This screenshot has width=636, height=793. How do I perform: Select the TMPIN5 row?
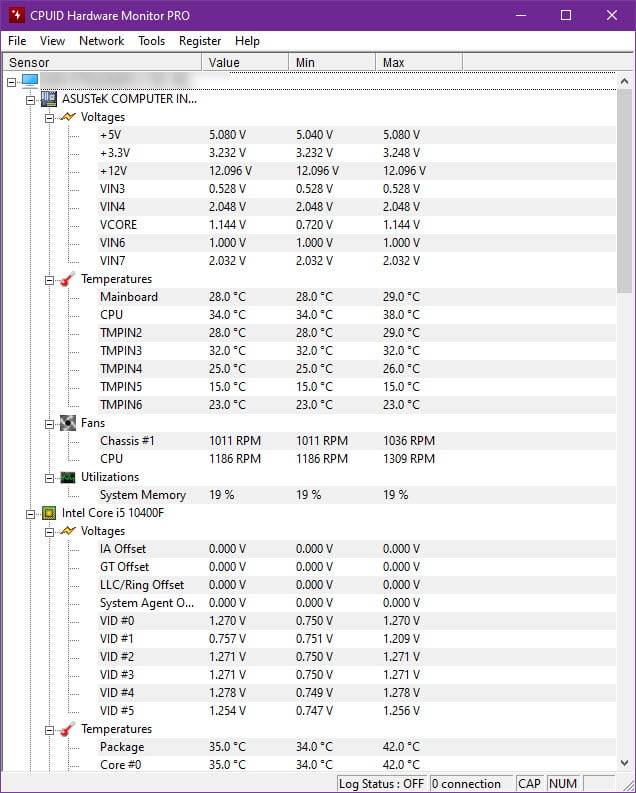pyautogui.click(x=357, y=387)
